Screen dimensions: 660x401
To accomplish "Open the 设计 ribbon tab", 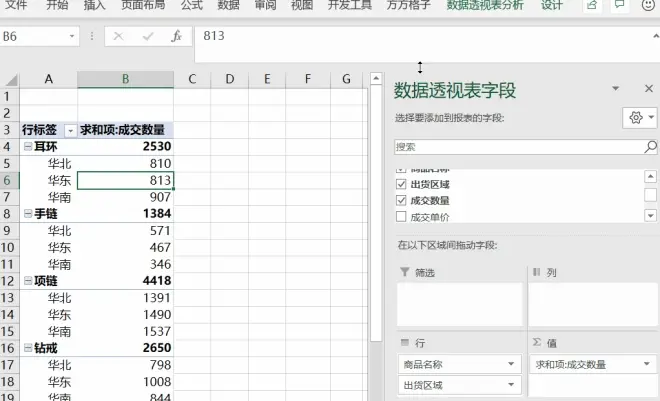I will click(x=552, y=5).
